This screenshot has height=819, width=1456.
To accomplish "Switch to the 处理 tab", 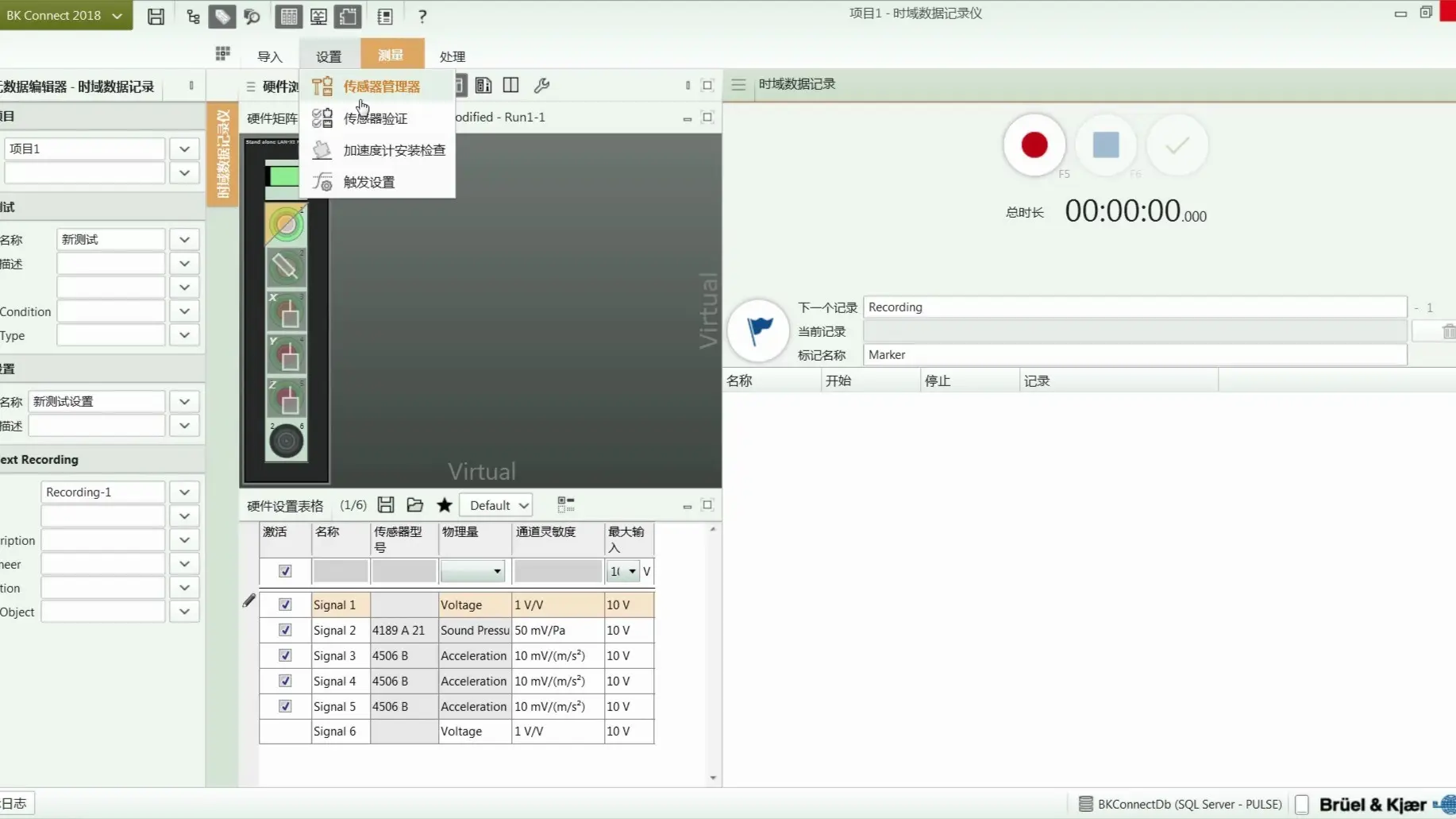I will [452, 56].
